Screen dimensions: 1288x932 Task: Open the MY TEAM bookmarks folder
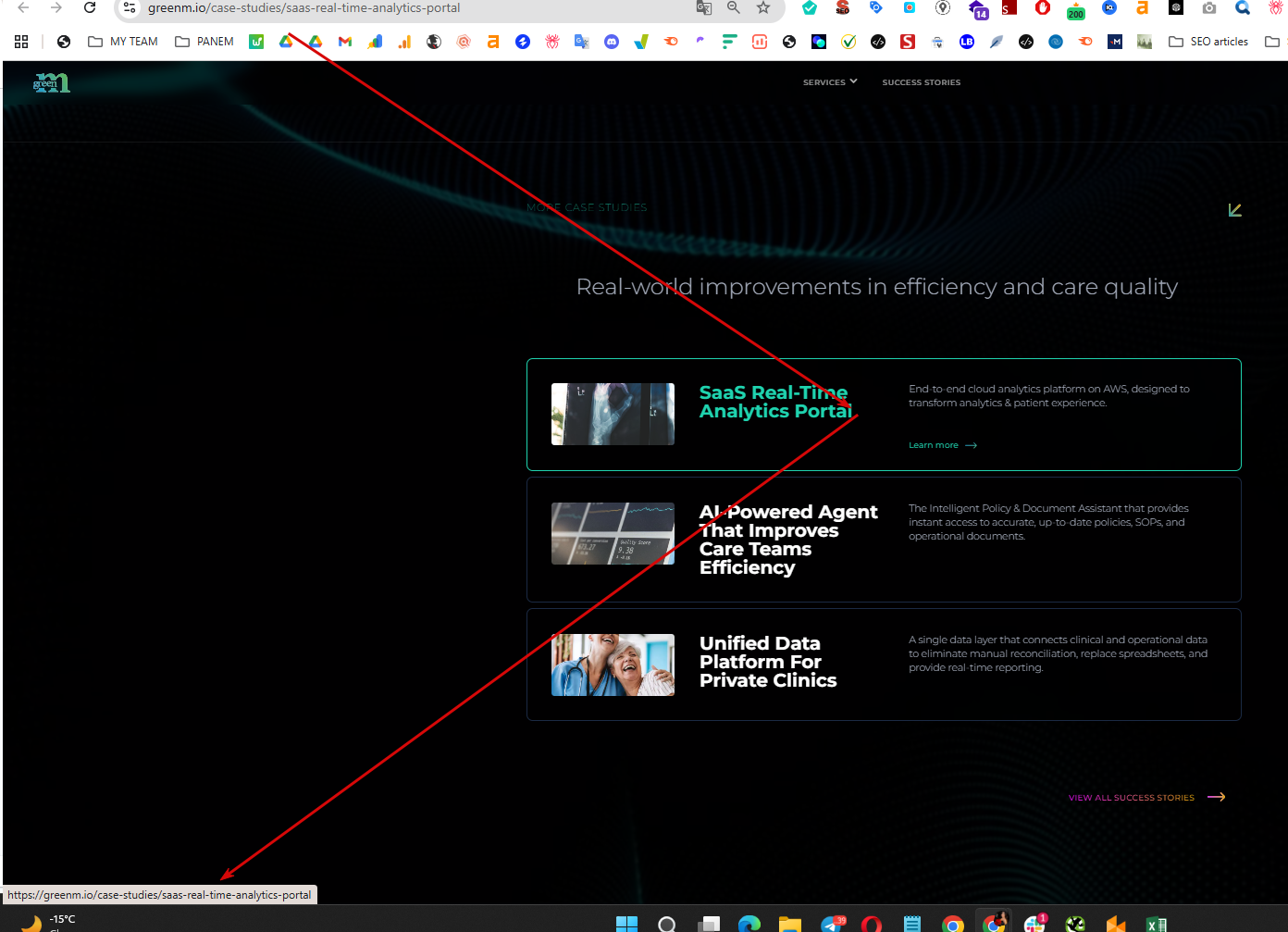pyautogui.click(x=123, y=42)
